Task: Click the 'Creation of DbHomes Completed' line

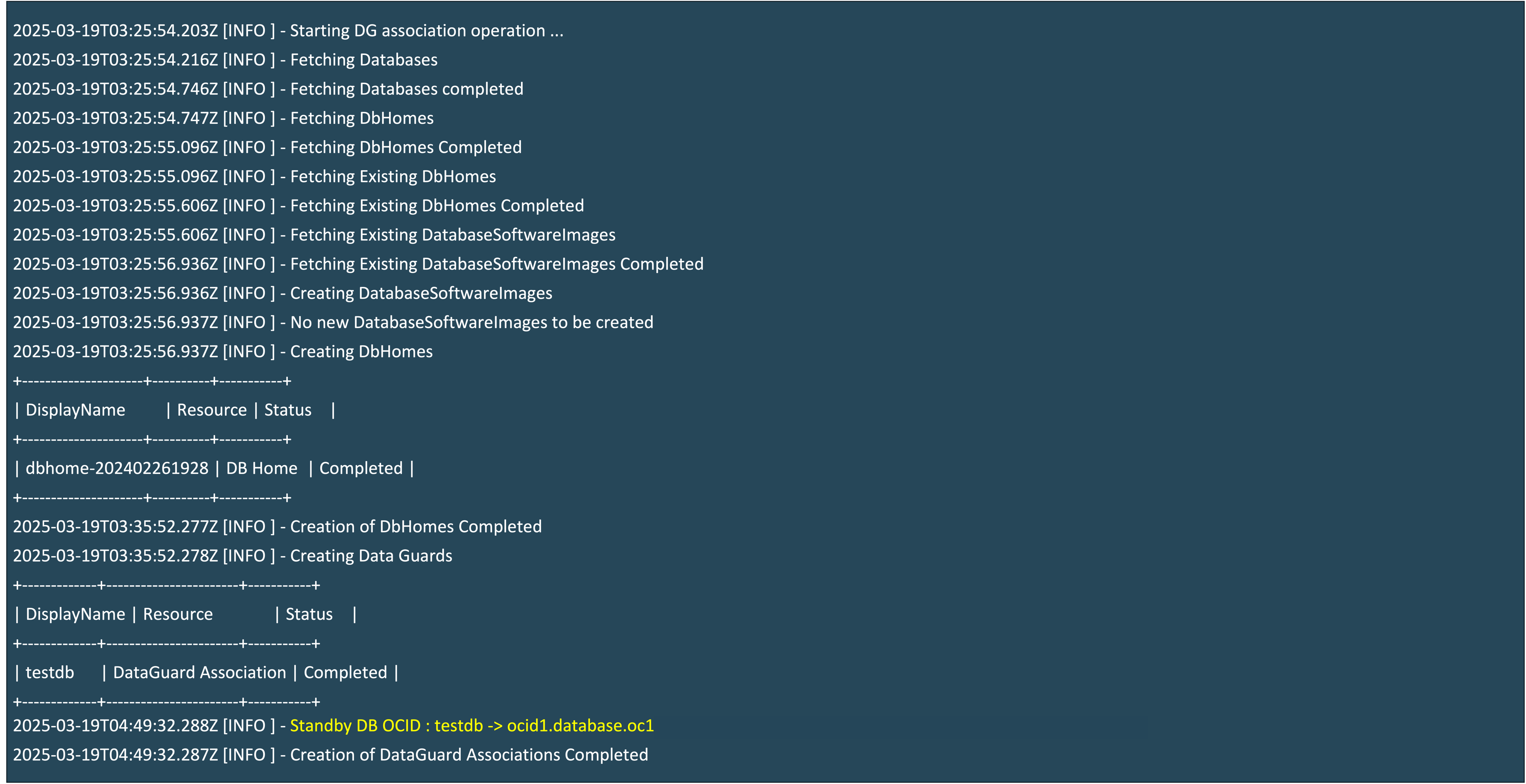Action: tap(277, 526)
